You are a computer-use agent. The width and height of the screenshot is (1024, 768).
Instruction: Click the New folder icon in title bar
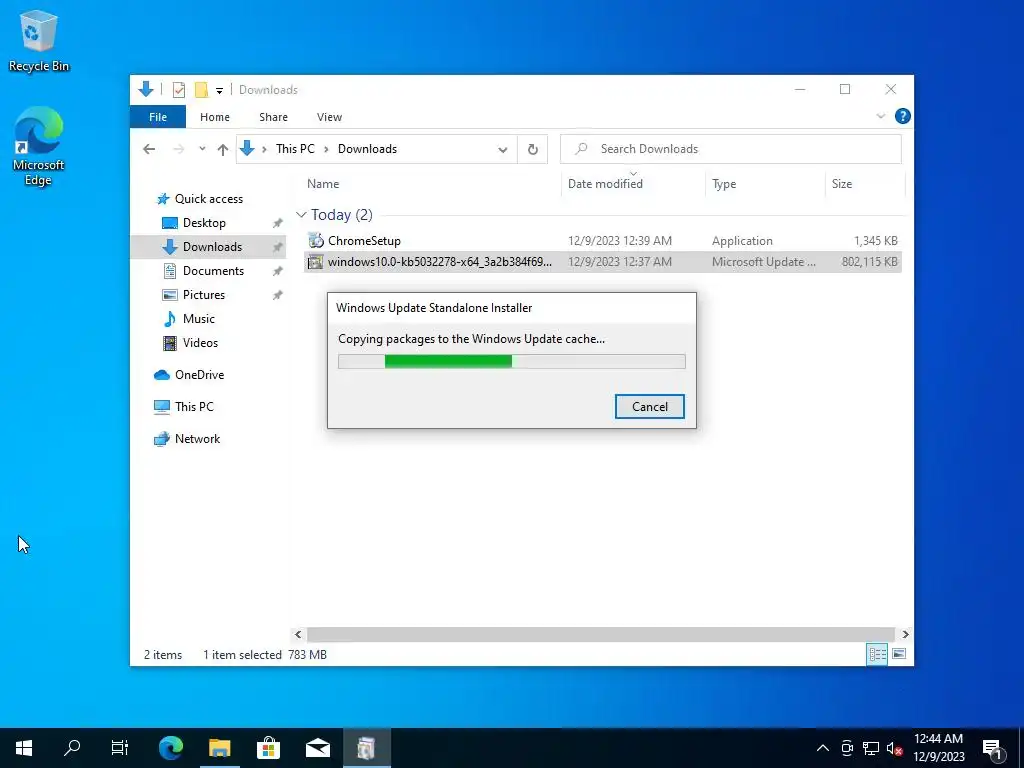(x=201, y=89)
